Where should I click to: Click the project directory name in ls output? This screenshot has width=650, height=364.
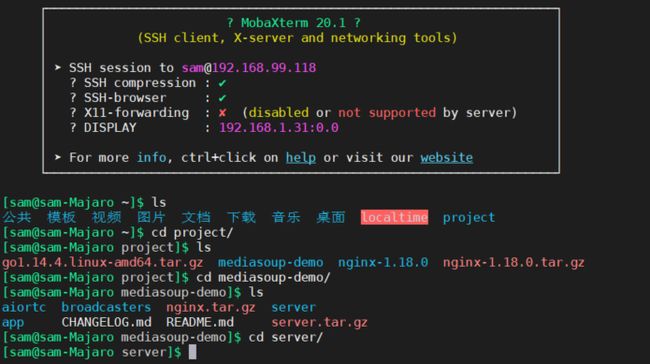pos(469,217)
